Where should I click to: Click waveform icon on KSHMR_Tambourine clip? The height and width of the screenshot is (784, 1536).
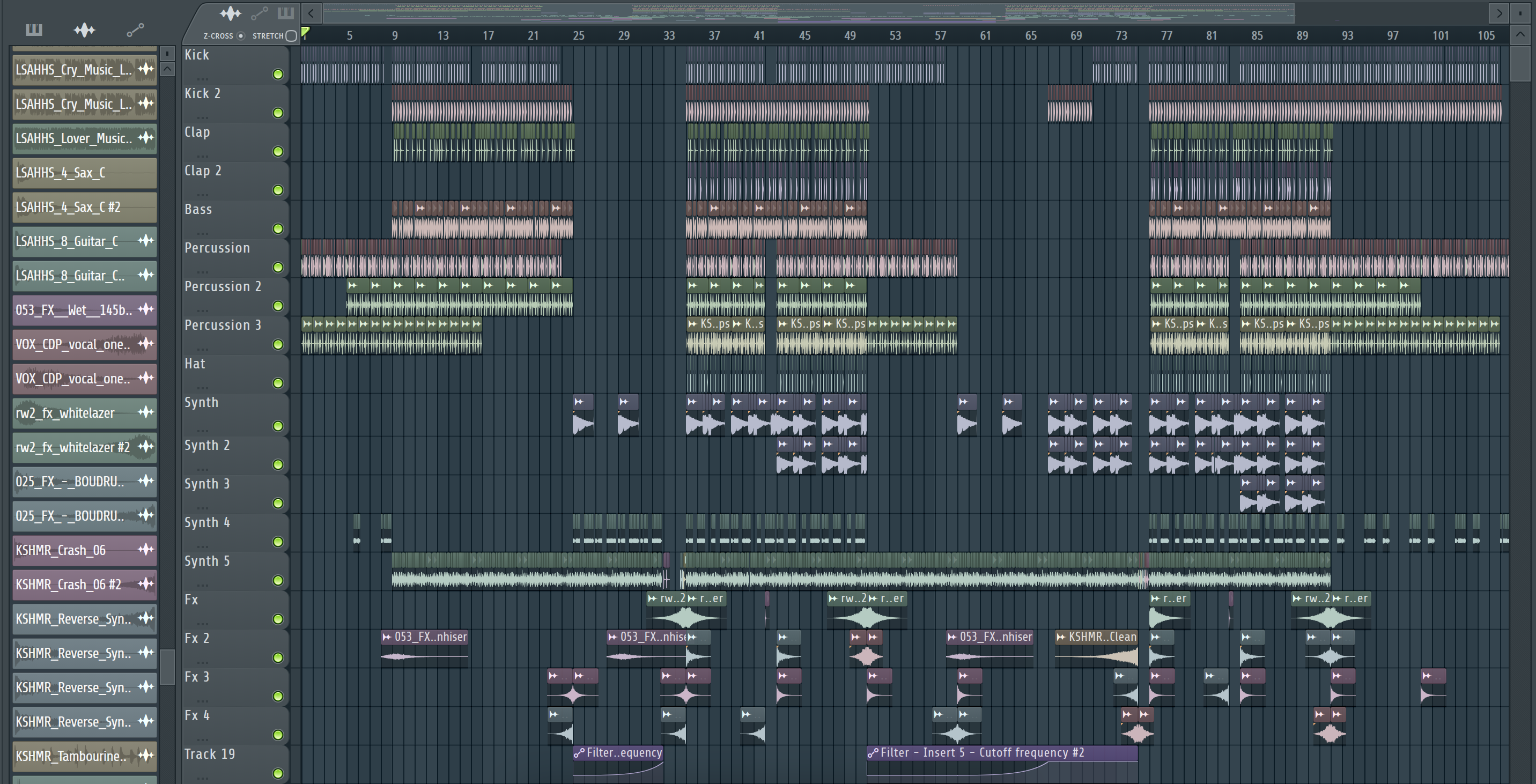tap(145, 756)
